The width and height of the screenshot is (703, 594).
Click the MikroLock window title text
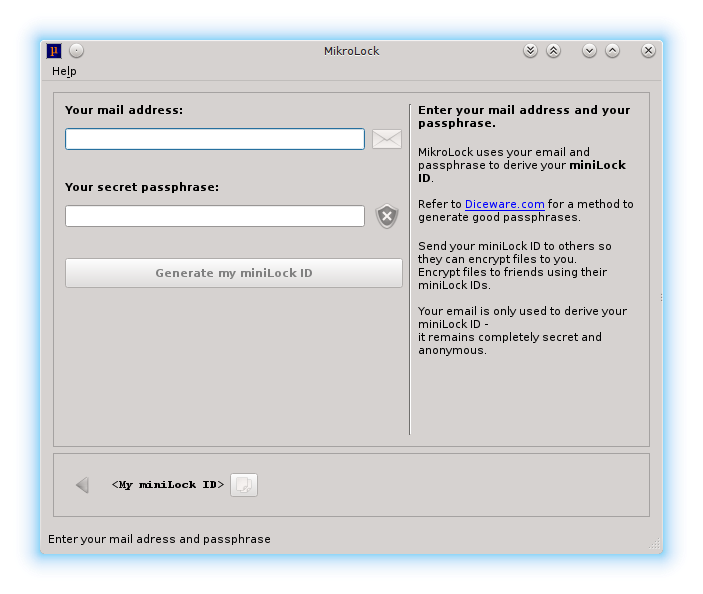(351, 51)
